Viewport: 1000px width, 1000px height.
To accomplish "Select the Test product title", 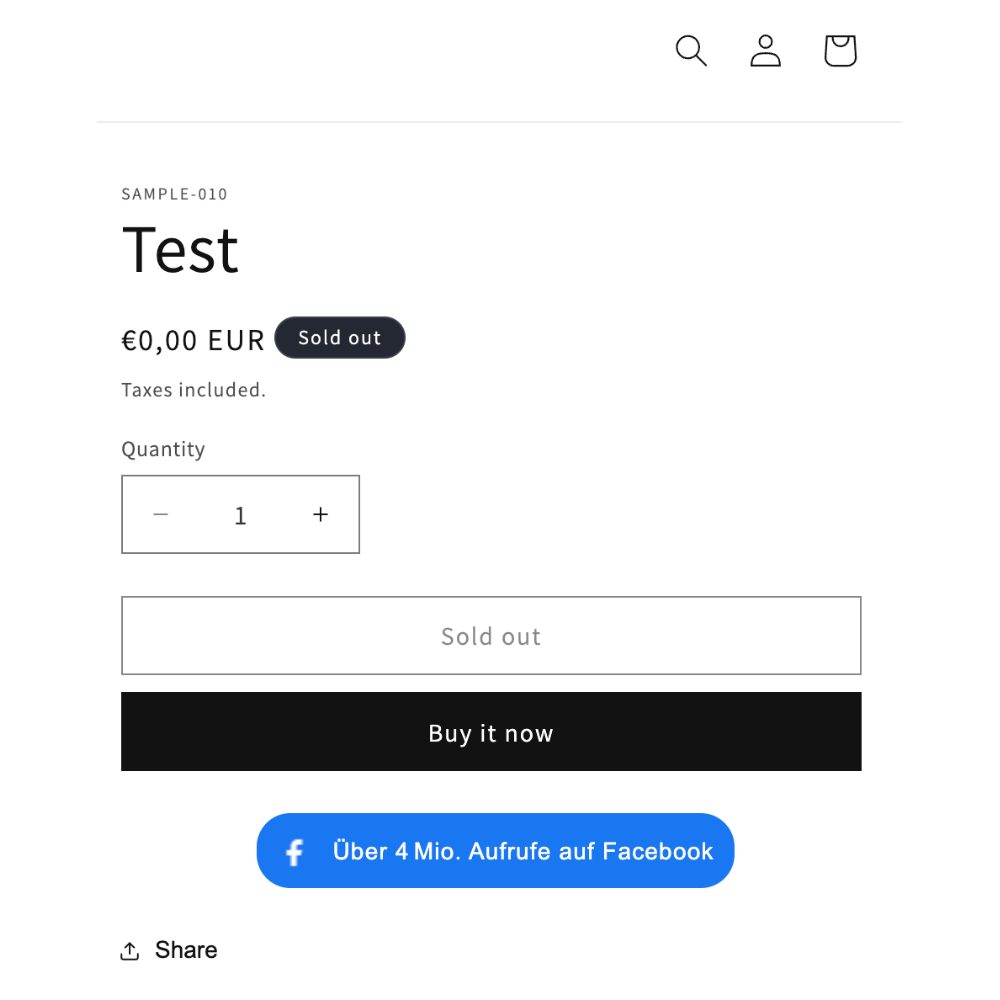I will [180, 250].
